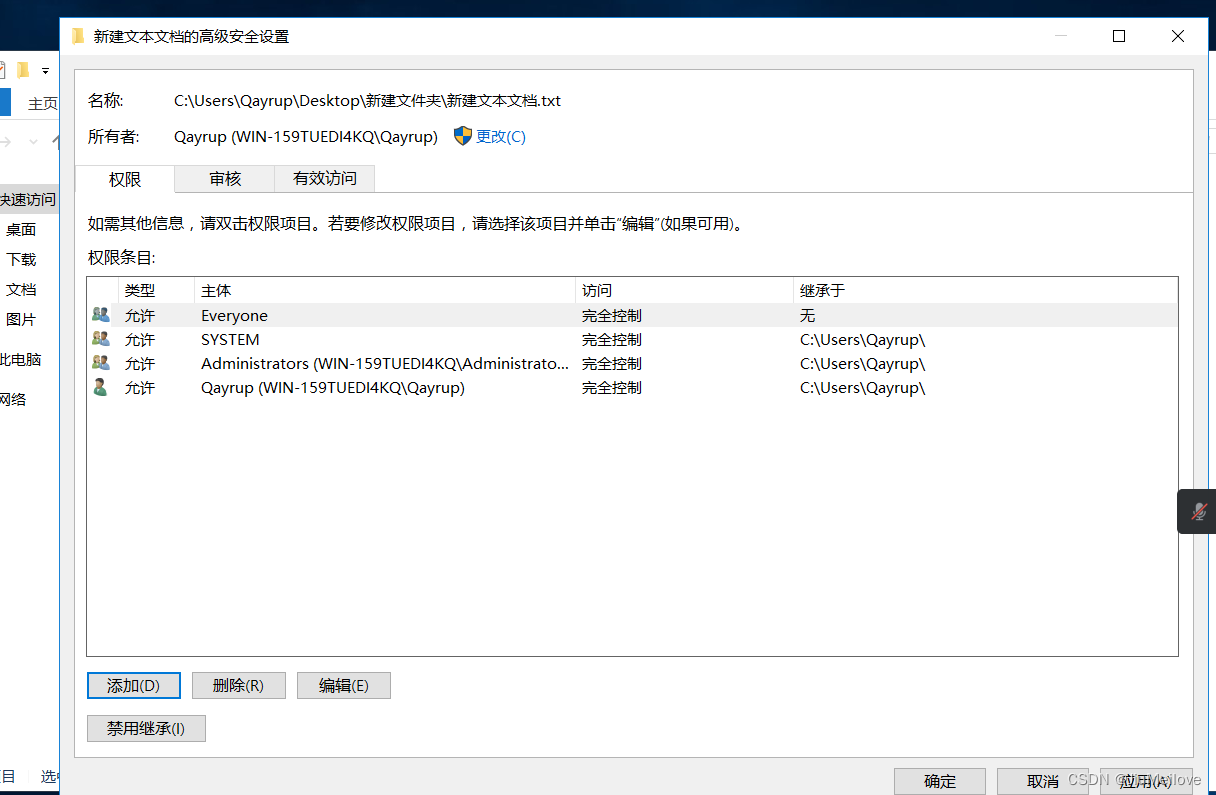
Task: Open 下载 in Explorer sidebar
Action: [21, 259]
